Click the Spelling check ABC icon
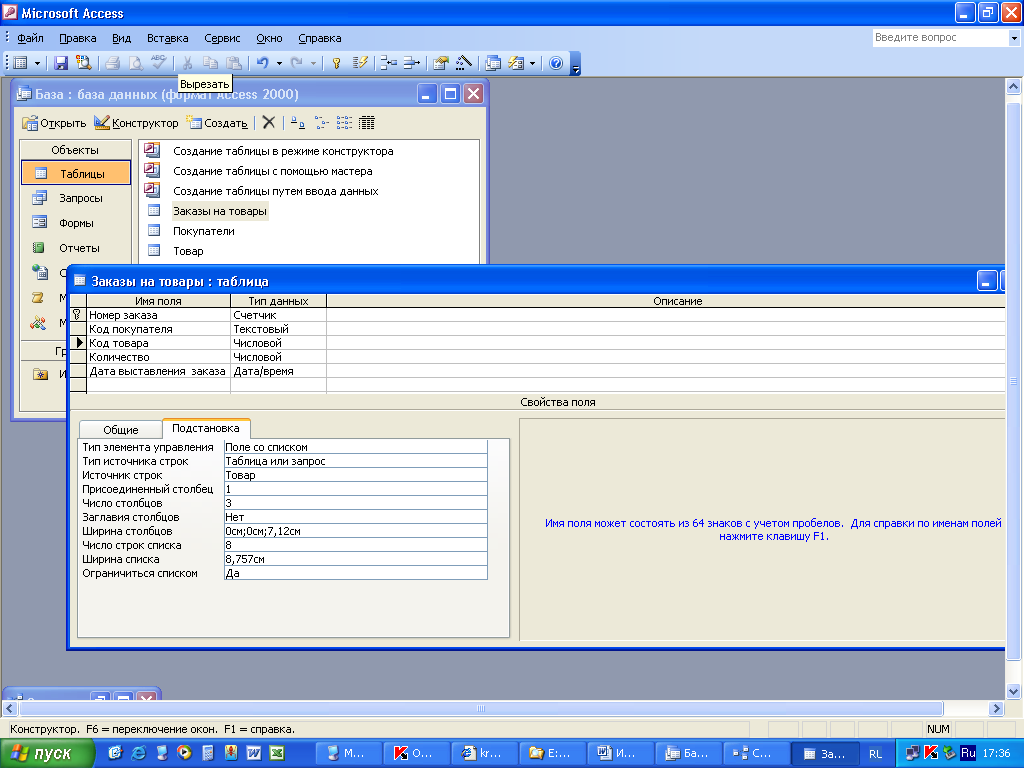Screen dimensions: 1024x768 tap(158, 63)
